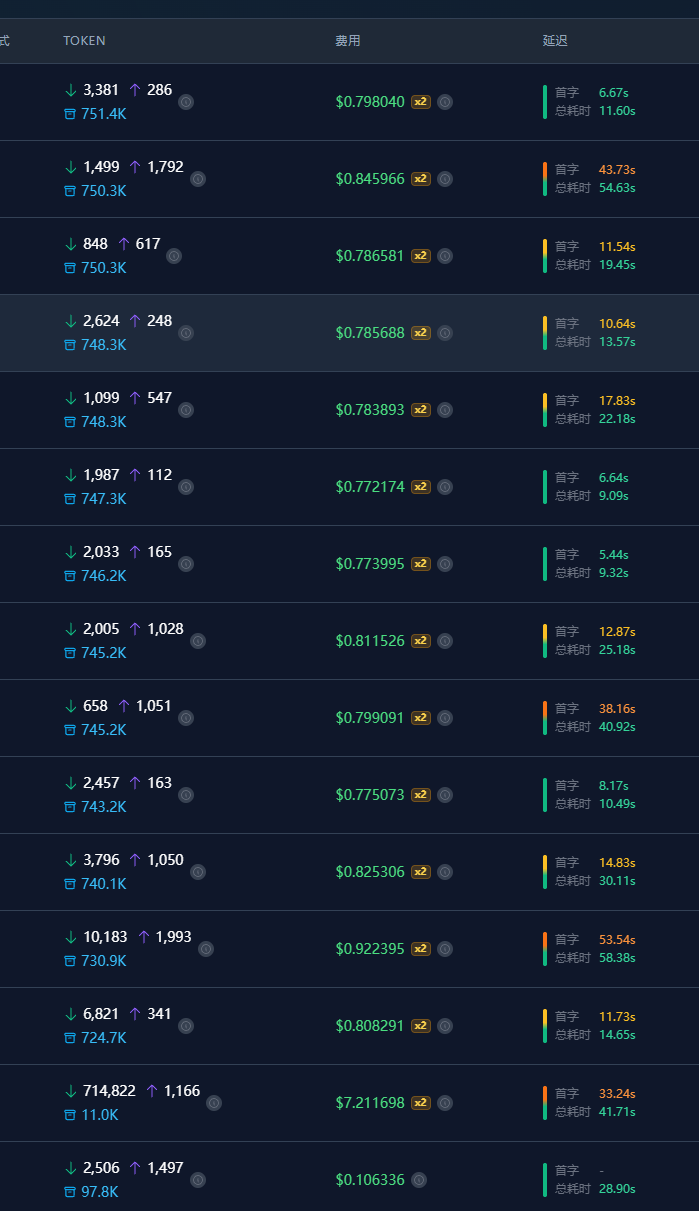Screen dimensions: 699x1211
Task: Select the row with cost $0.775073
Action: click(x=349, y=795)
